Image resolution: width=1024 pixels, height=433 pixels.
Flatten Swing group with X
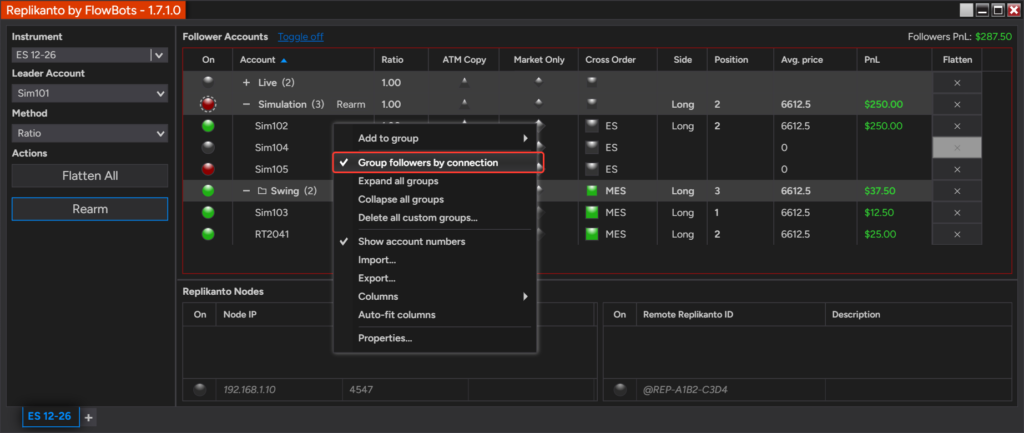957,191
